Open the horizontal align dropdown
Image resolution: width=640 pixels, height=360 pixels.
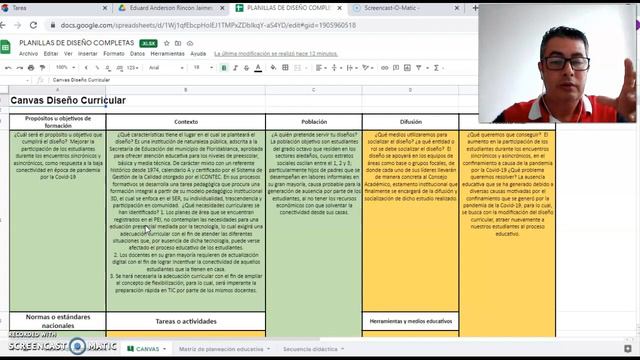321,68
